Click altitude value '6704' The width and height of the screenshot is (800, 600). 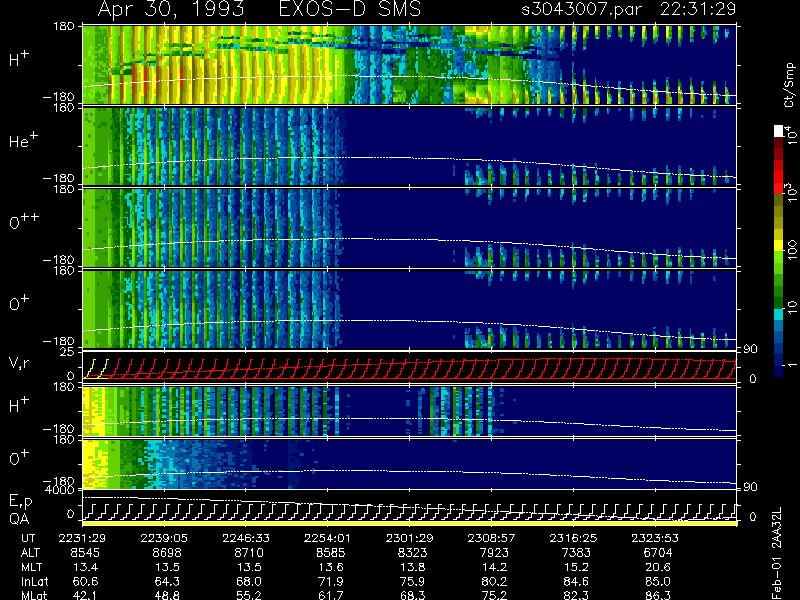point(658,553)
